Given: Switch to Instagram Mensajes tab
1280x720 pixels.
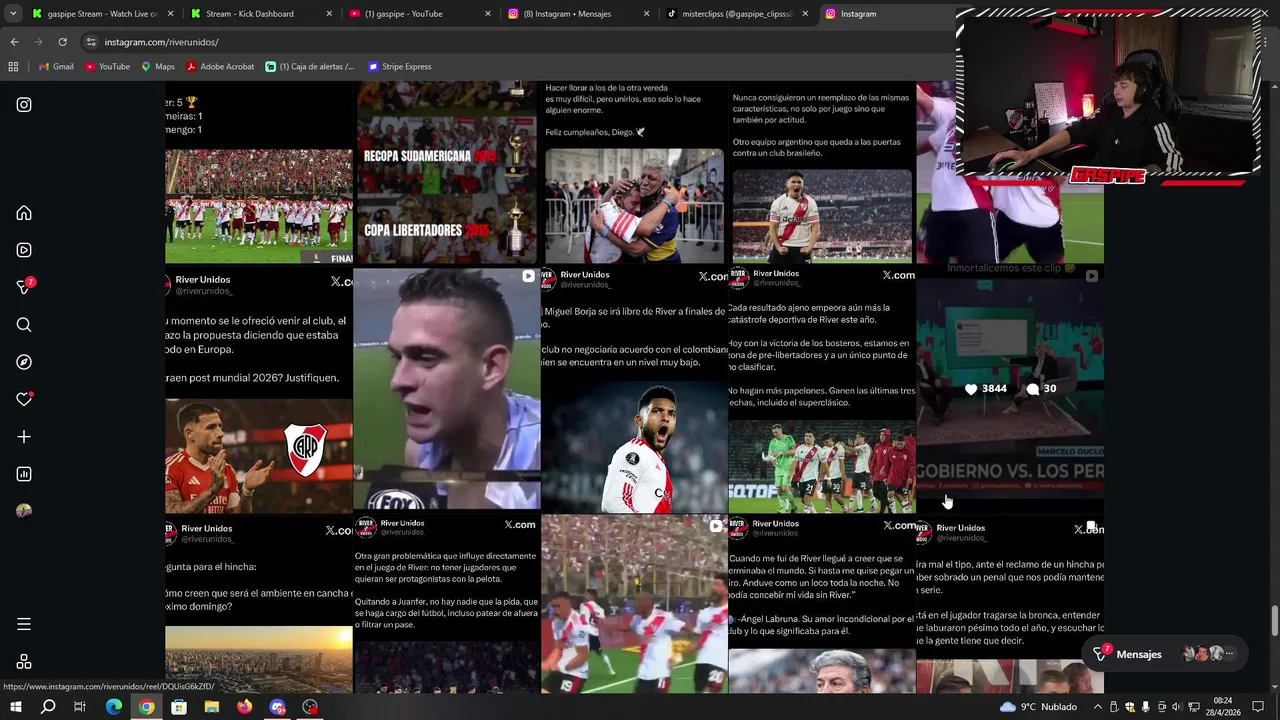Looking at the screenshot, I should tap(577, 14).
